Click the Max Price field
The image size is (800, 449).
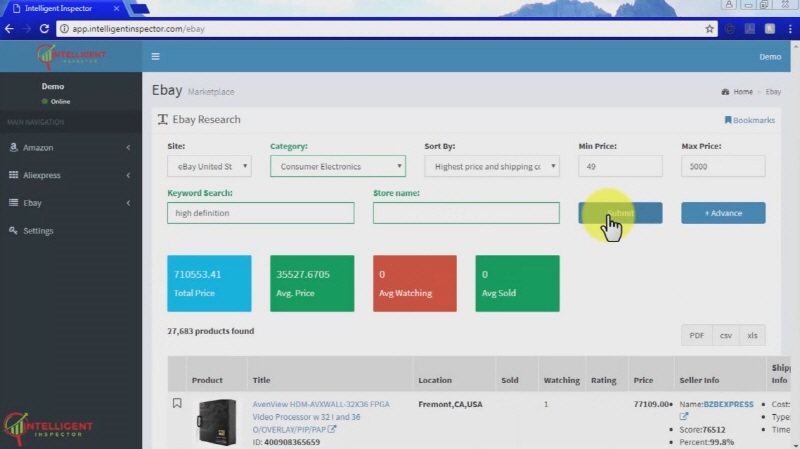click(x=723, y=166)
